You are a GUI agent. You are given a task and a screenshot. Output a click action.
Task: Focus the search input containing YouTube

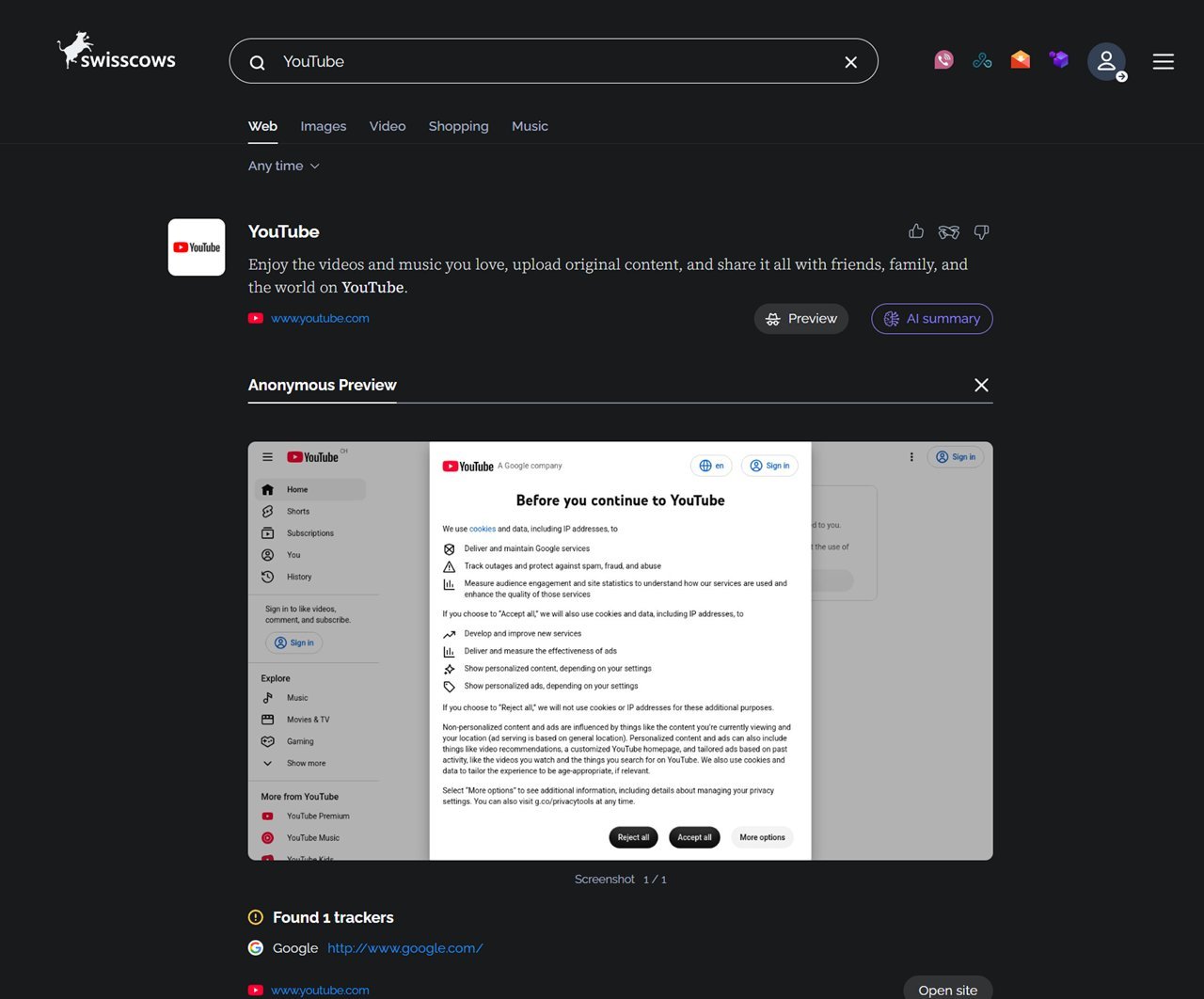point(554,62)
